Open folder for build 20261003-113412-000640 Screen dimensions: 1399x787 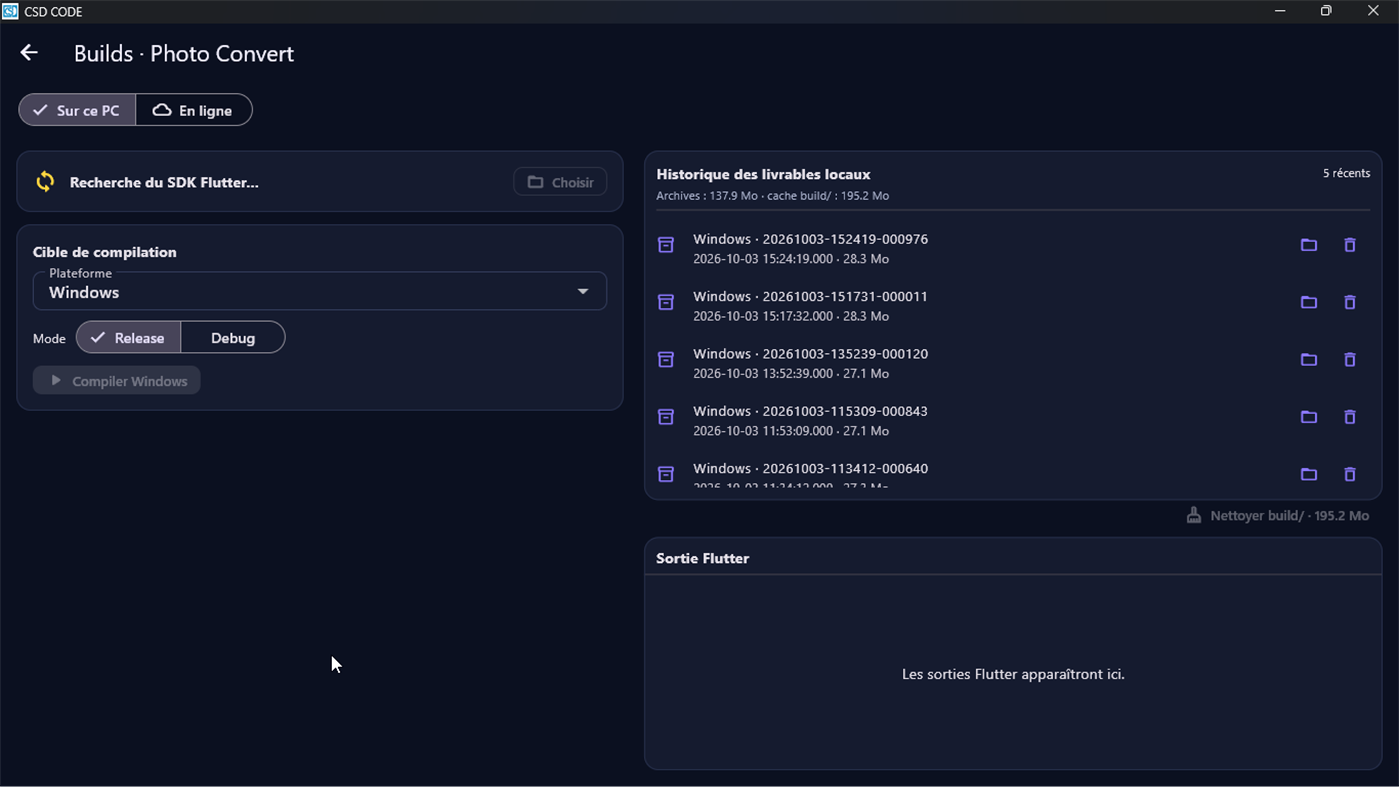click(x=1308, y=474)
